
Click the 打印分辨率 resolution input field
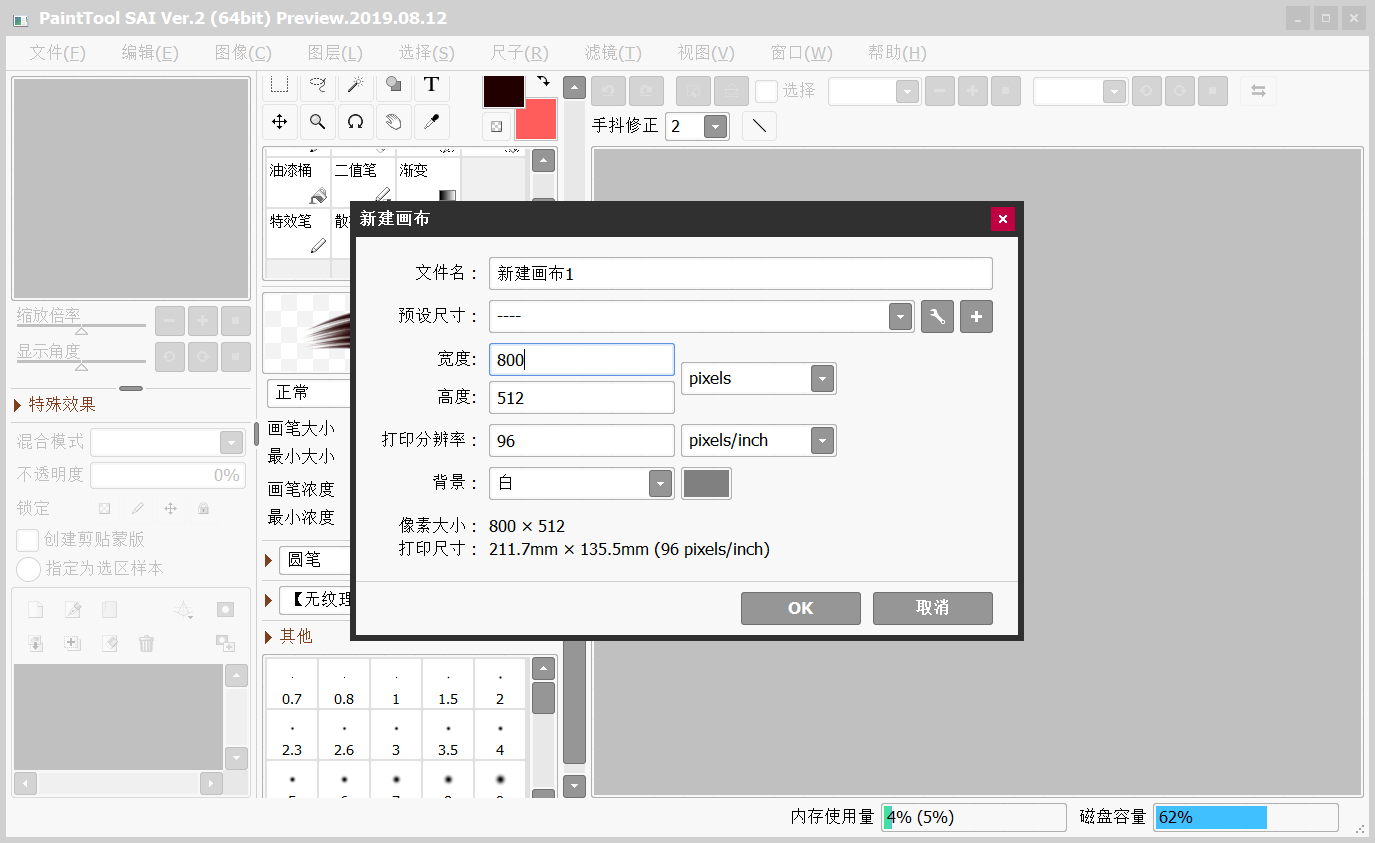pos(582,441)
